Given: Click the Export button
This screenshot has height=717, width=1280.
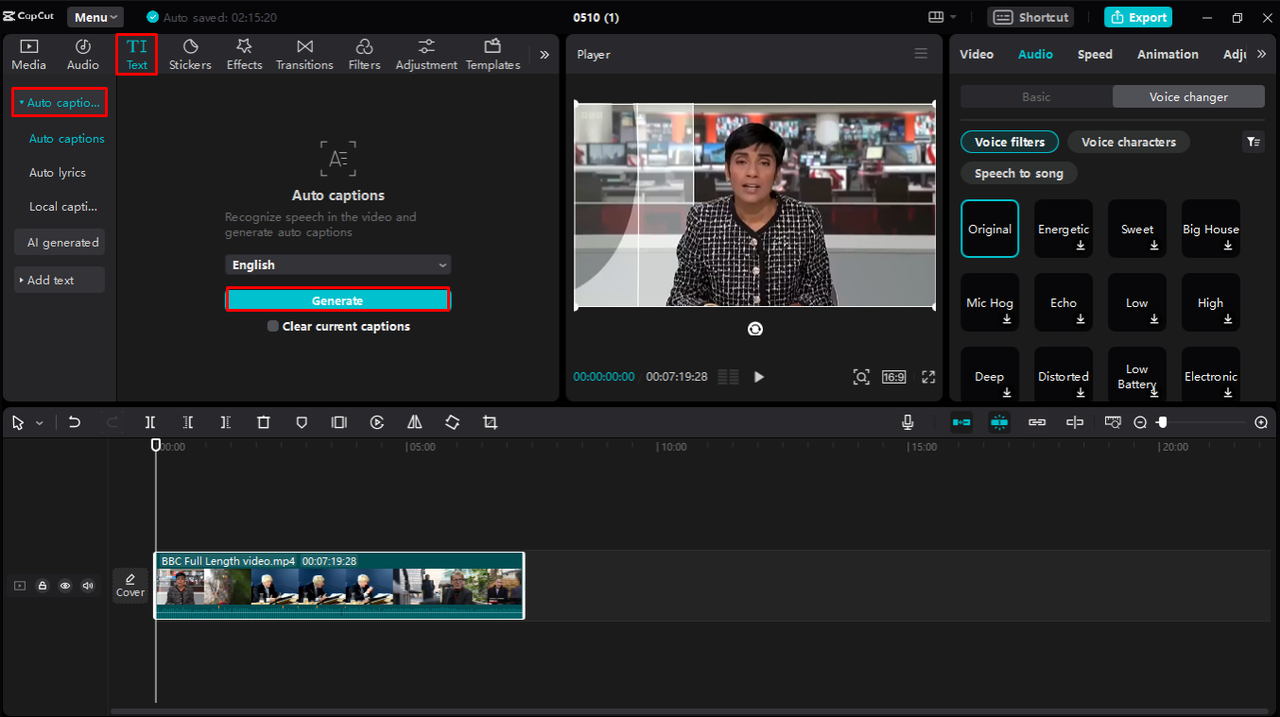Looking at the screenshot, I should click(1138, 17).
